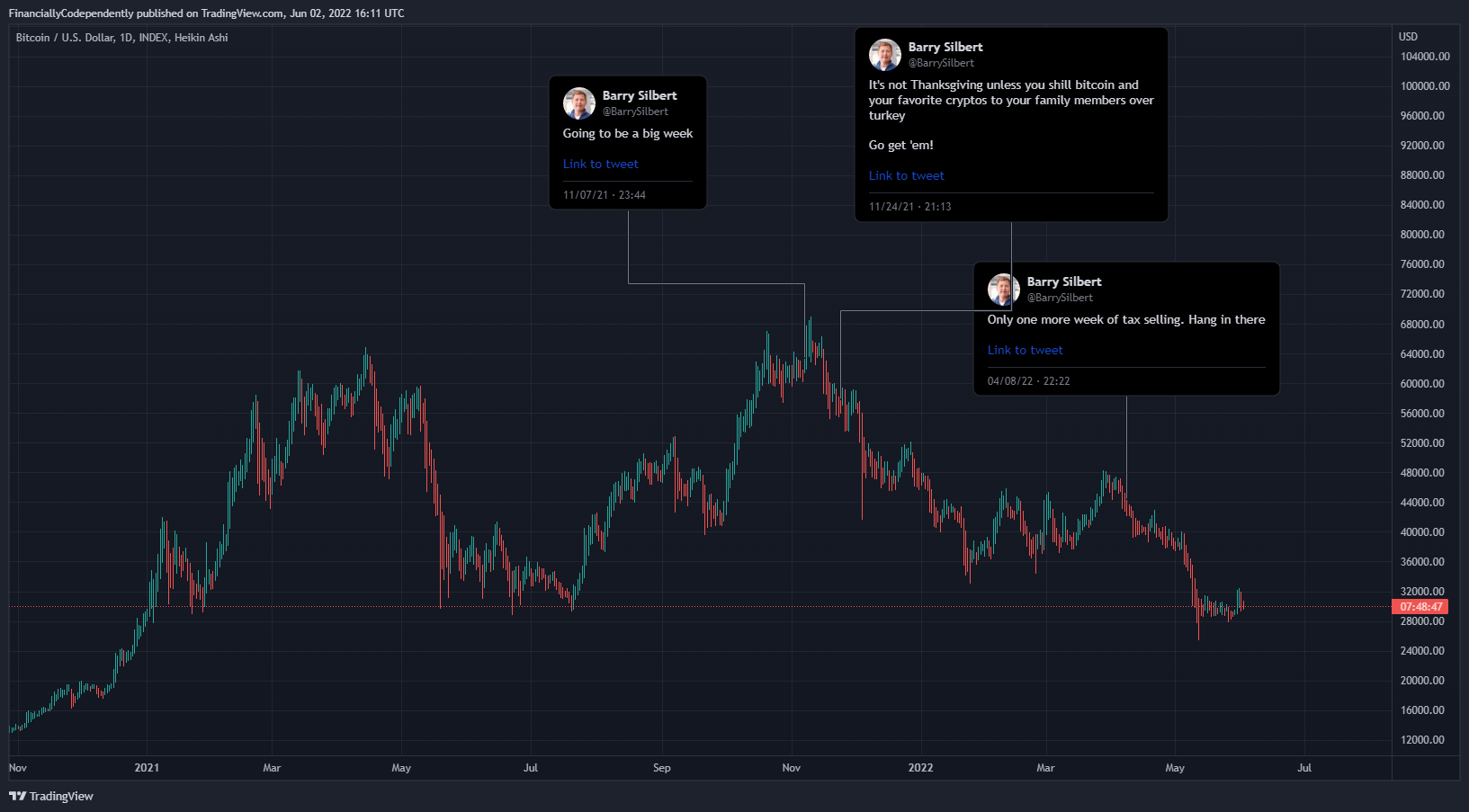Screen dimensions: 1469x812
Task: Click the 04/08/22 · 22:22 timestamp
Action: [x=1029, y=381]
